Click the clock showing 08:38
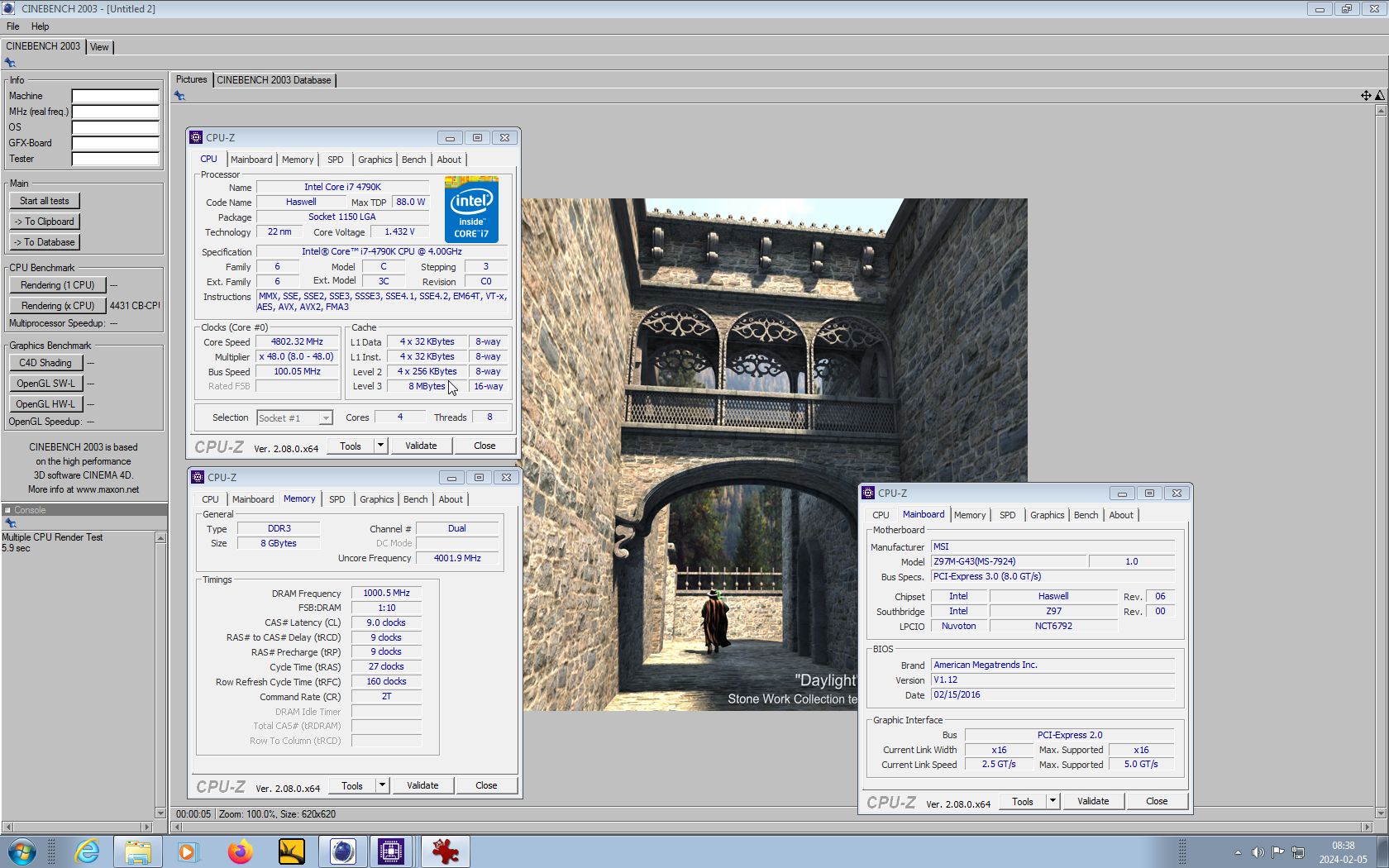1389x868 pixels. click(1343, 846)
